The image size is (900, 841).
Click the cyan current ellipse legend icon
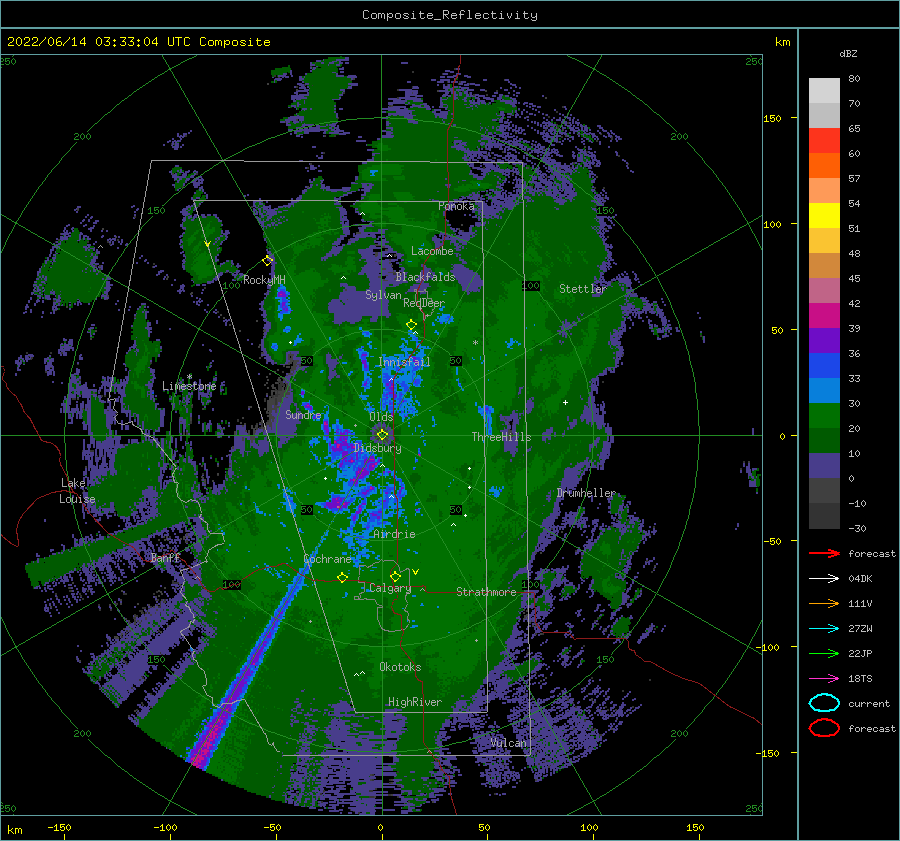[824, 703]
